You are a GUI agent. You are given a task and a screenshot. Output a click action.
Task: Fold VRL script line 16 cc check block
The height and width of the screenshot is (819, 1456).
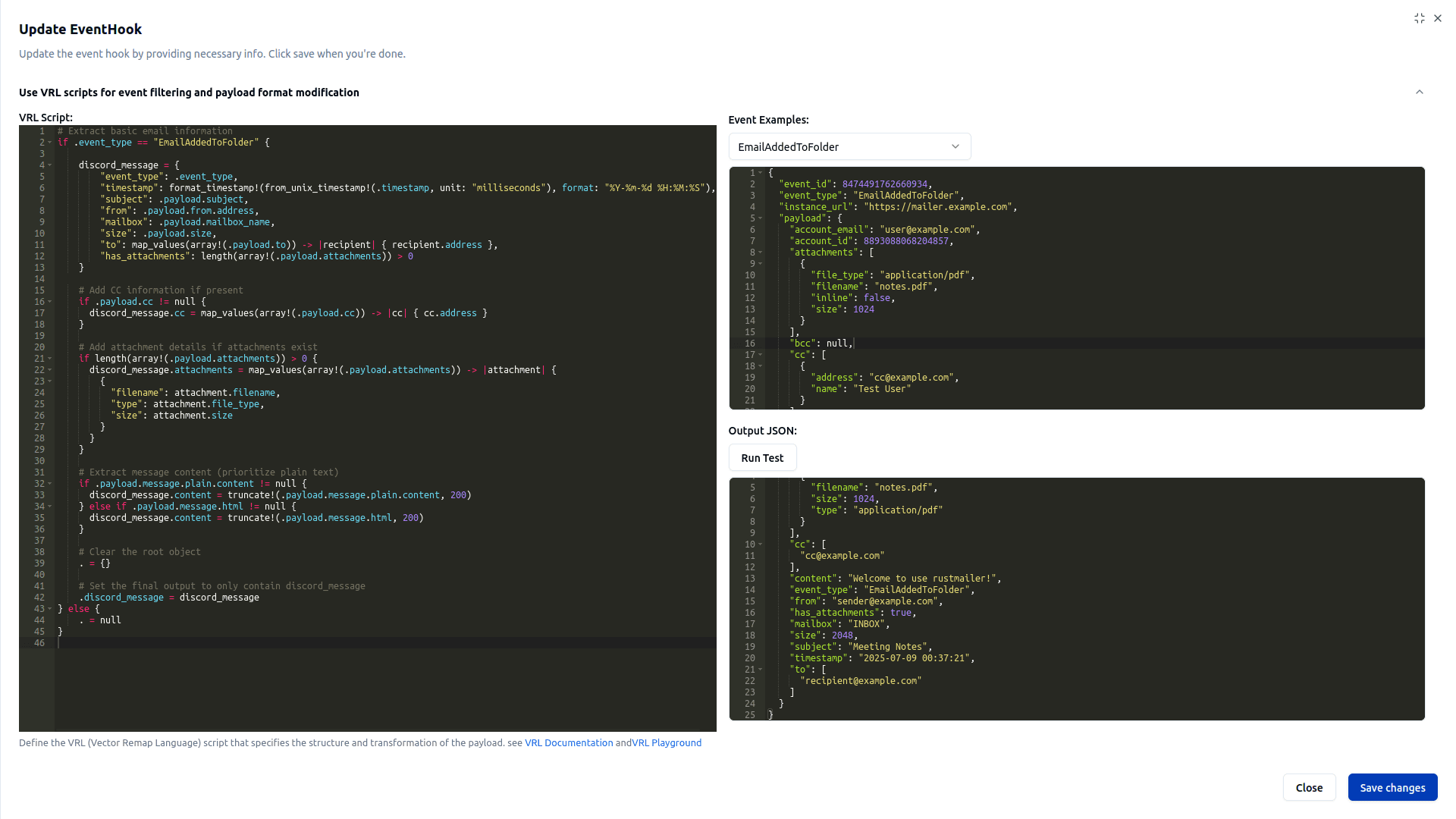[x=50, y=302]
